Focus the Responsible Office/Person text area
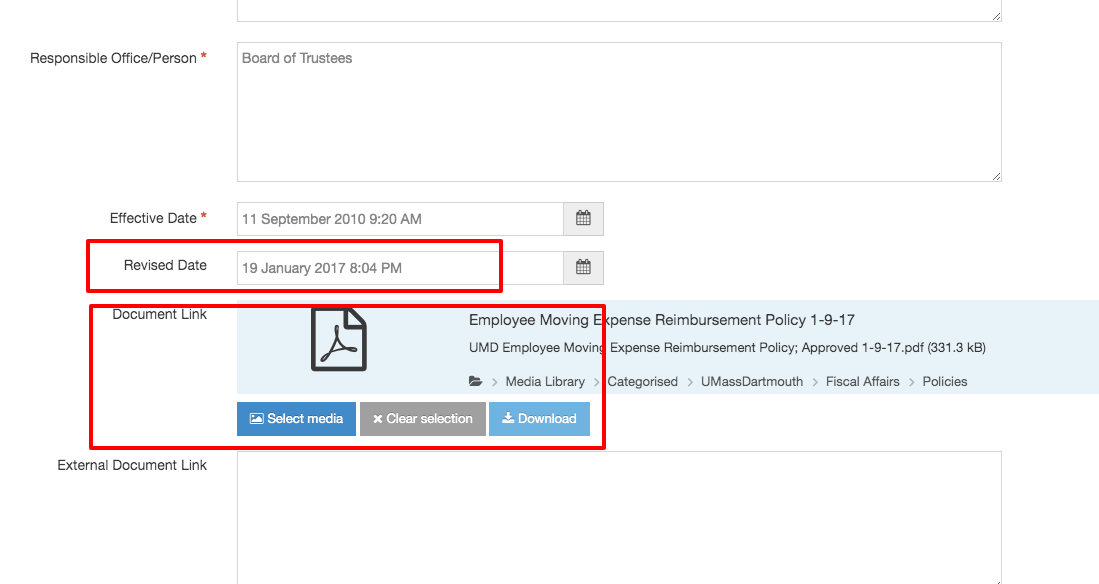1099x584 pixels. click(x=618, y=112)
